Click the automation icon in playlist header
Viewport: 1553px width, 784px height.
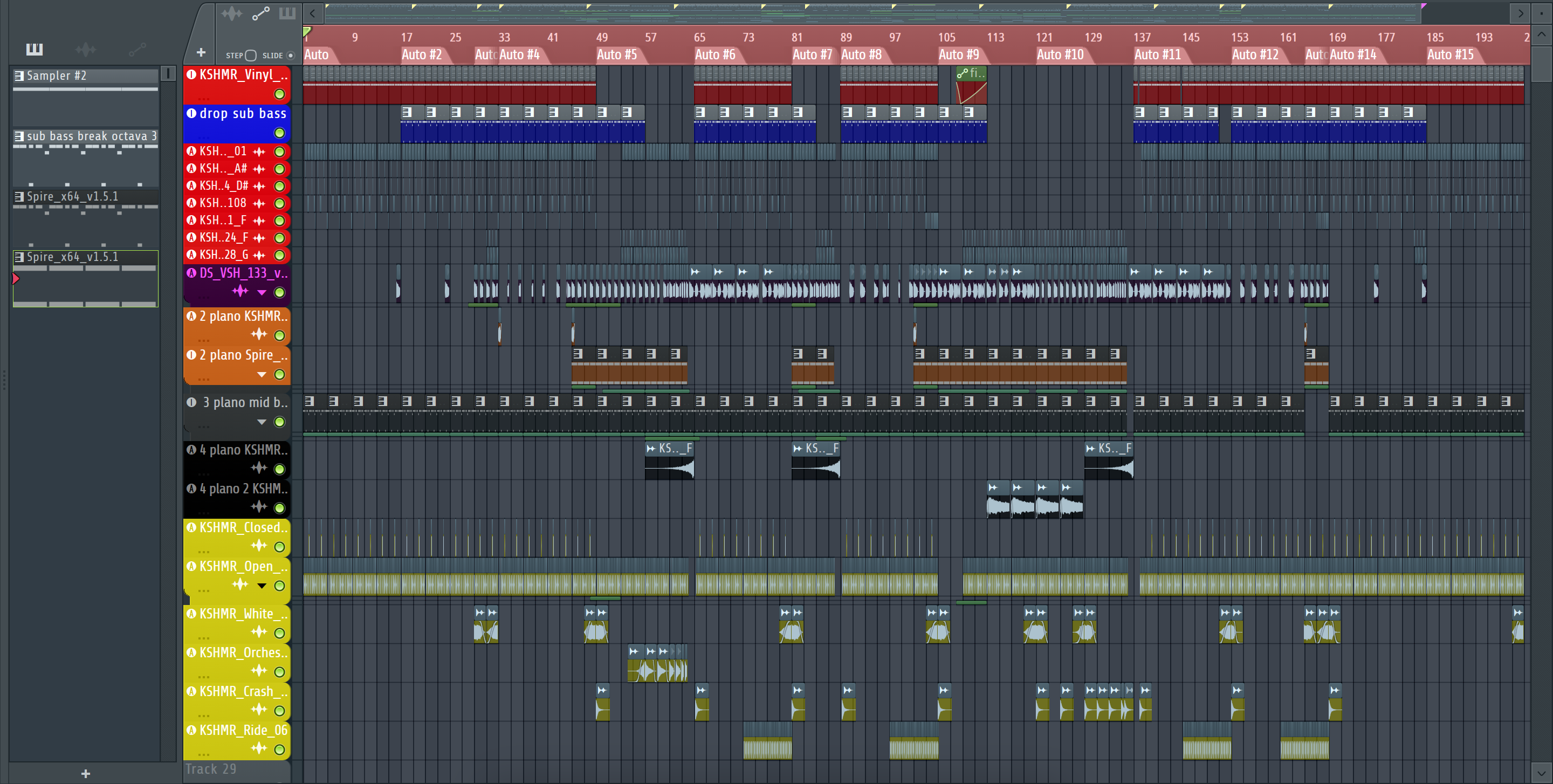click(x=260, y=13)
